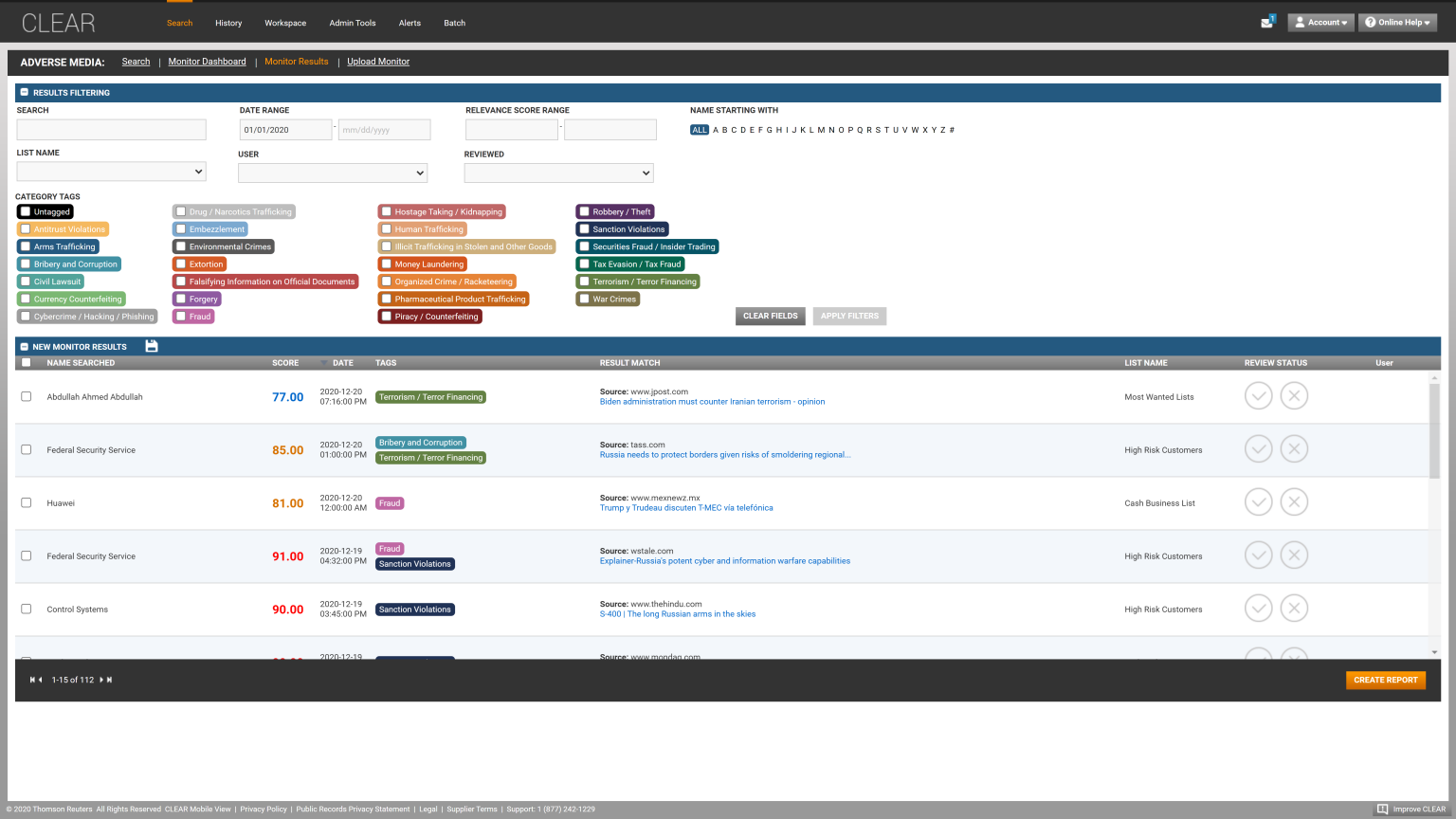Select all results via header checkbox
Image resolution: width=1456 pixels, height=819 pixels.
(x=26, y=362)
